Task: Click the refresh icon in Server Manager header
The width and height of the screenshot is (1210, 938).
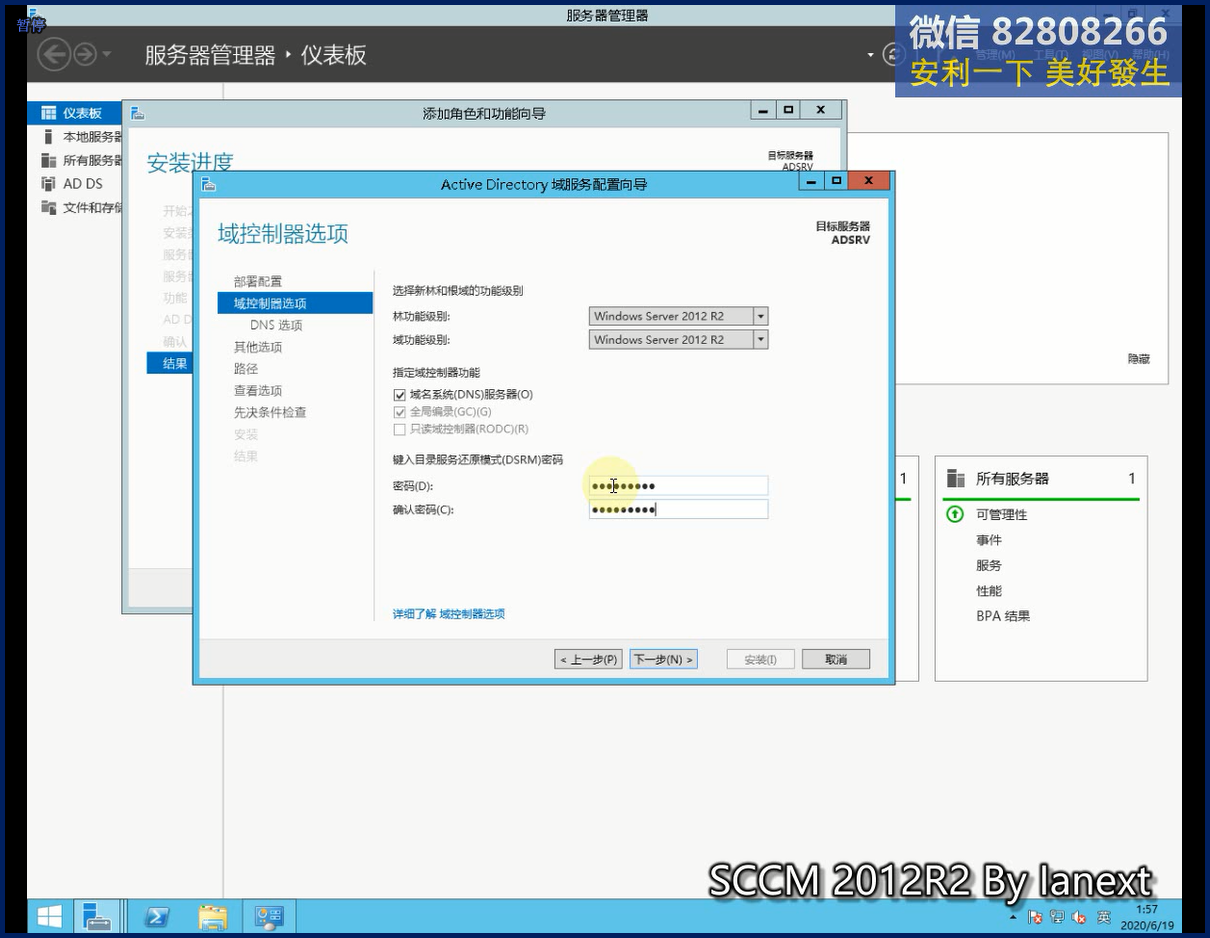Action: pos(893,55)
